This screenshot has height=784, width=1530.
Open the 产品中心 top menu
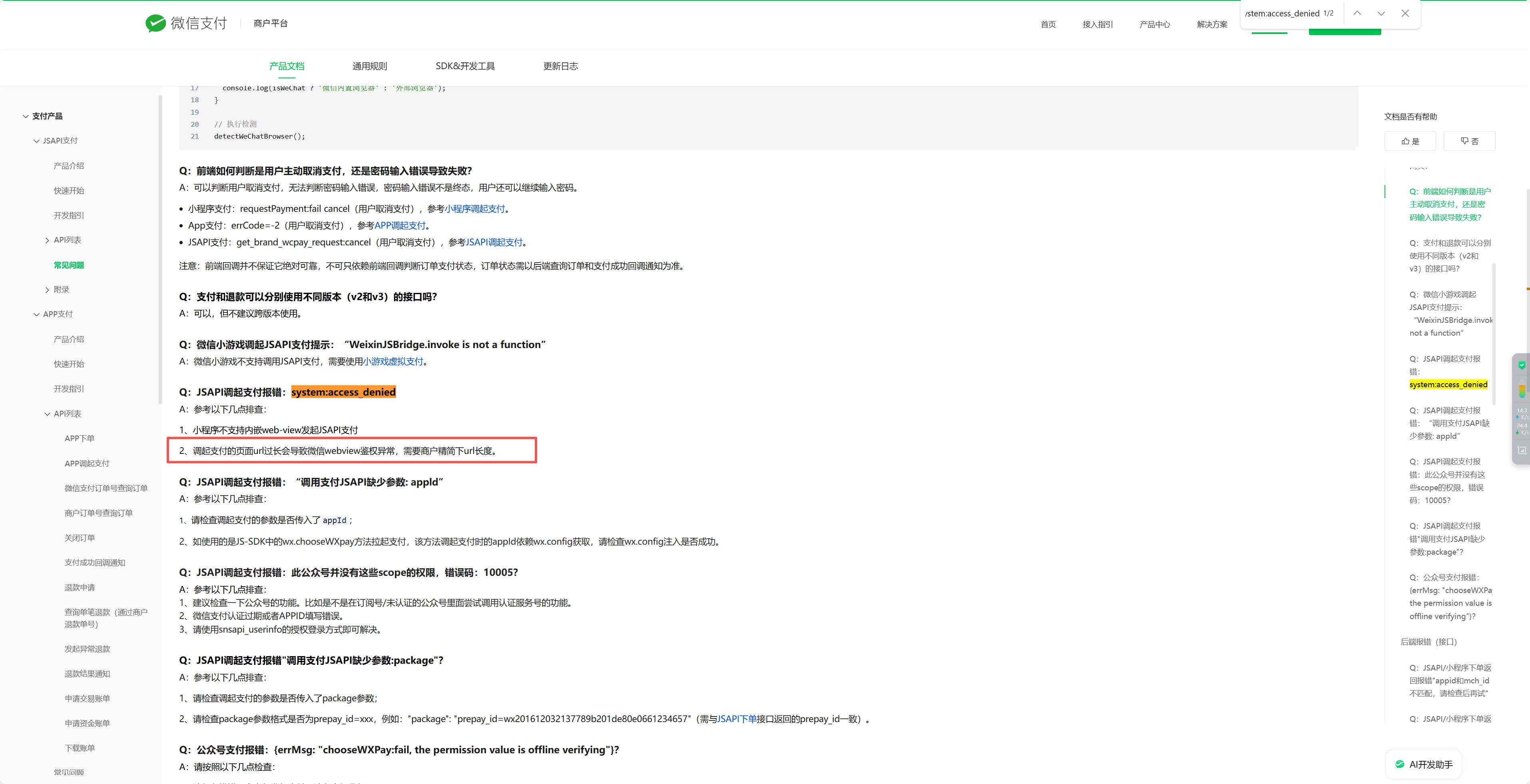click(1155, 24)
